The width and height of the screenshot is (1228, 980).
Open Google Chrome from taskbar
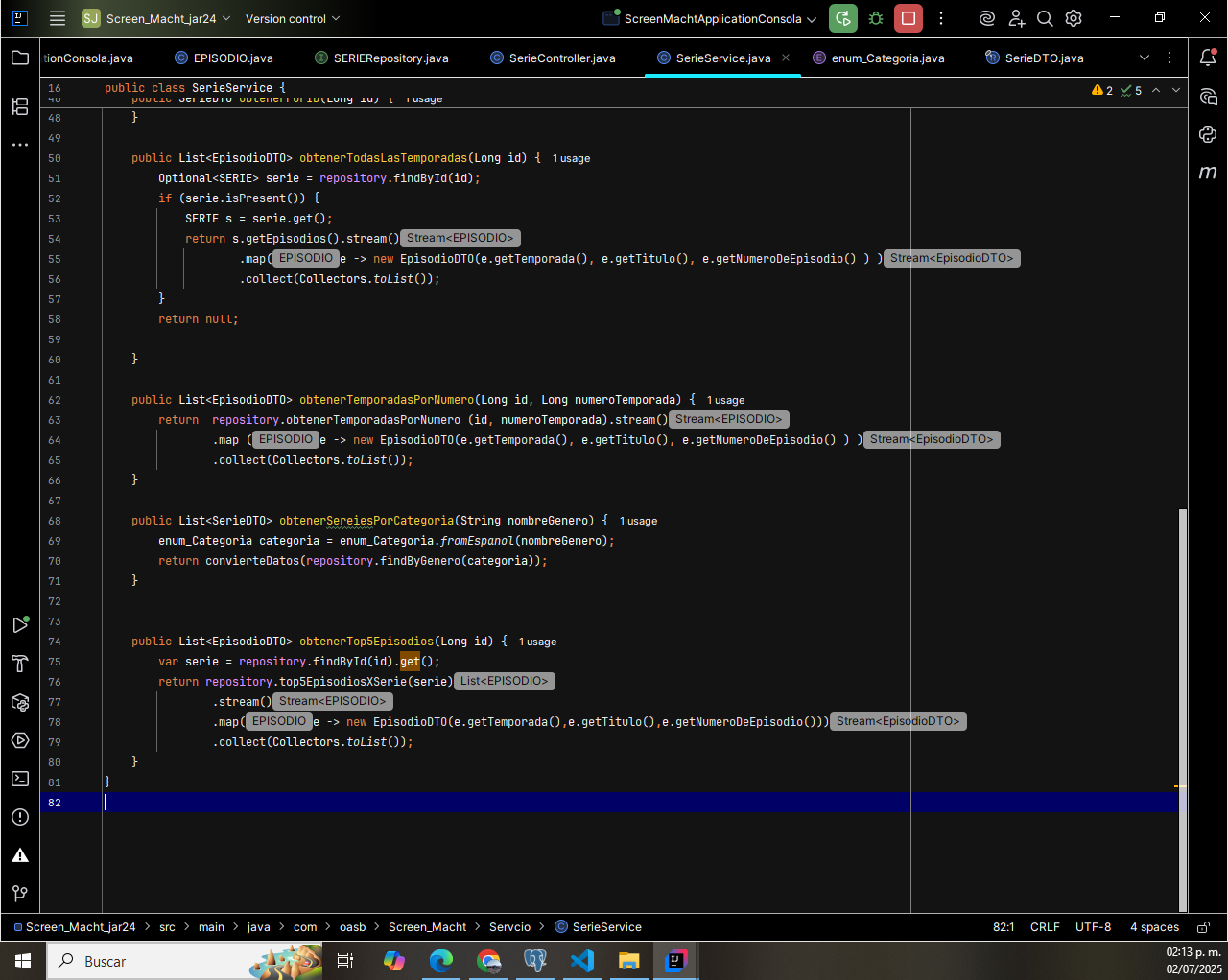pyautogui.click(x=488, y=961)
